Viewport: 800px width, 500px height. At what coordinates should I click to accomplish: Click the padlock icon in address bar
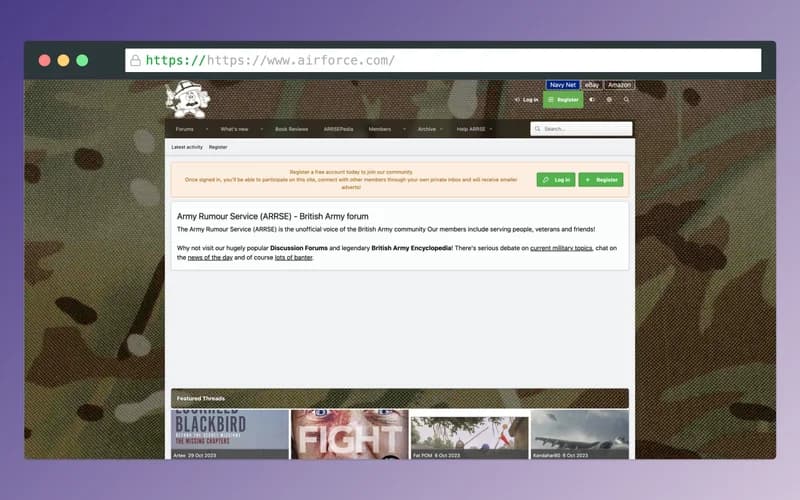pyautogui.click(x=135, y=61)
